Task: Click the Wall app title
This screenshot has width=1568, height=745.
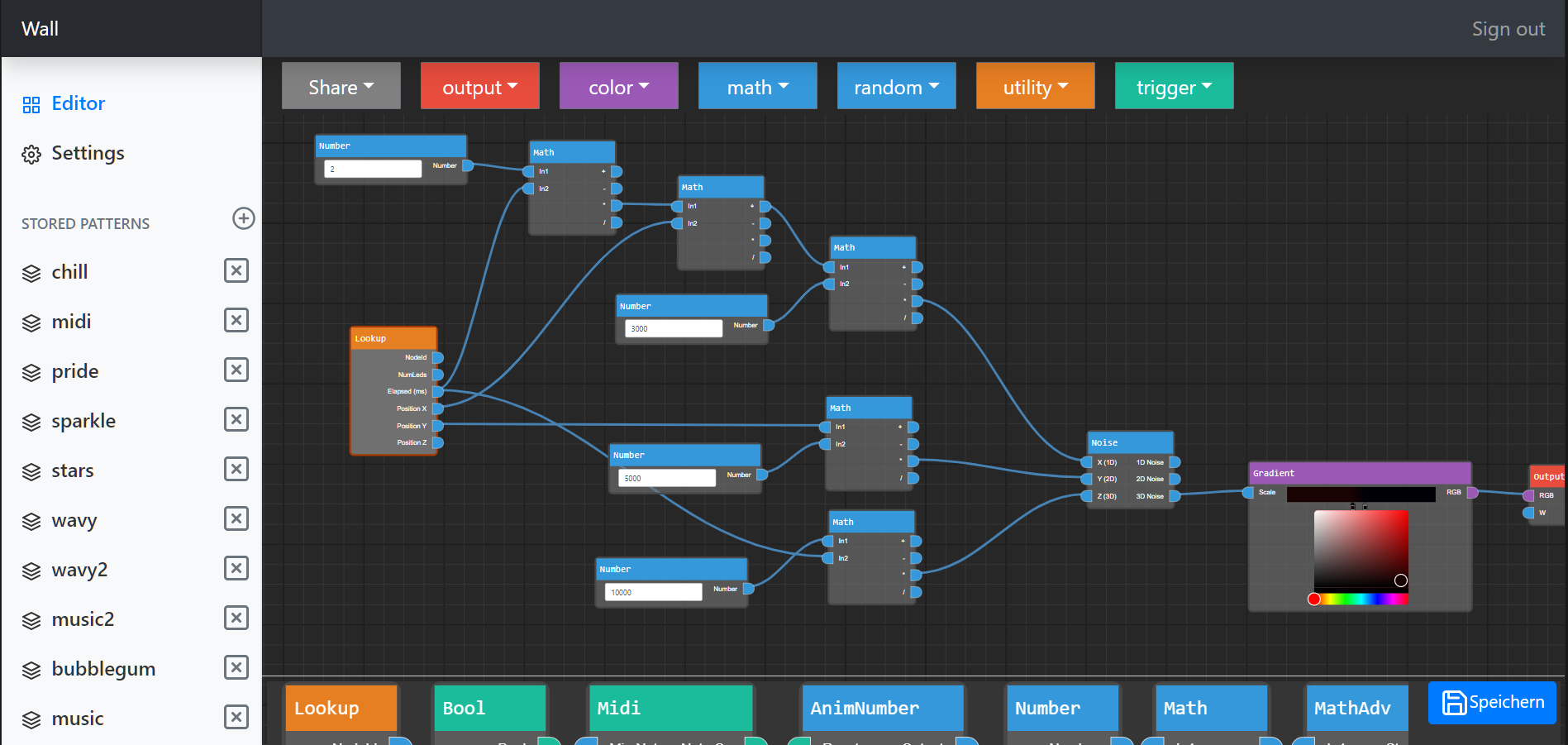Action: 40,29
